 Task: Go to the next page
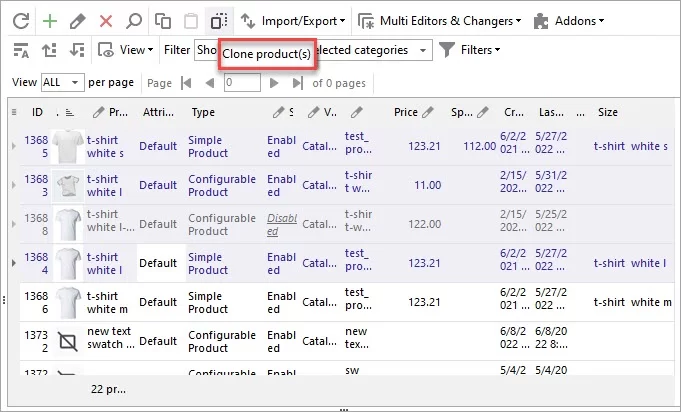(274, 83)
